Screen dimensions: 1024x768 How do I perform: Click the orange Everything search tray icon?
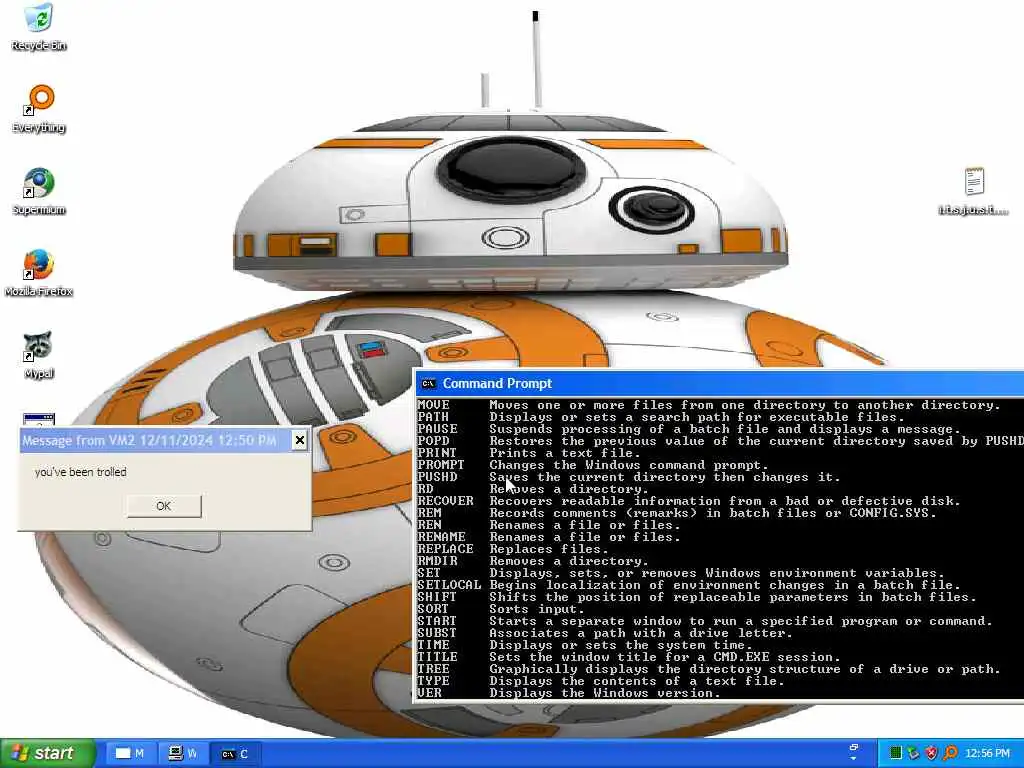point(950,753)
